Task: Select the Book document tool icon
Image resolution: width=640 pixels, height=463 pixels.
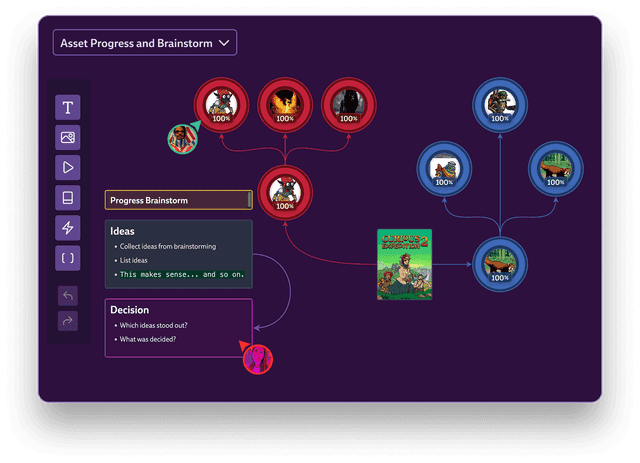Action: point(68,198)
